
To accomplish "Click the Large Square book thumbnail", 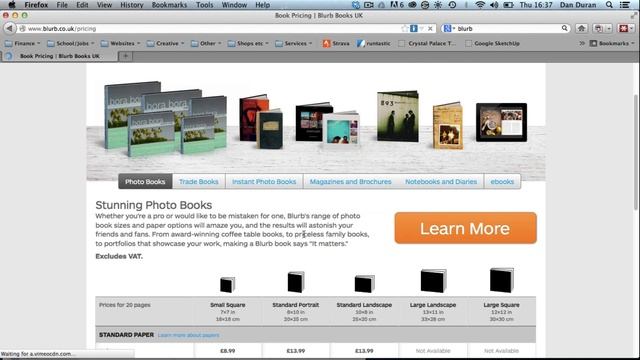I will [502, 280].
